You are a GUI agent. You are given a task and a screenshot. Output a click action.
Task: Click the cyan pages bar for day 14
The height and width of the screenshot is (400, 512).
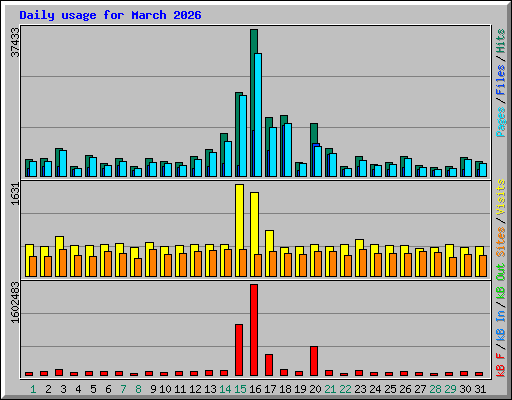click(x=228, y=159)
